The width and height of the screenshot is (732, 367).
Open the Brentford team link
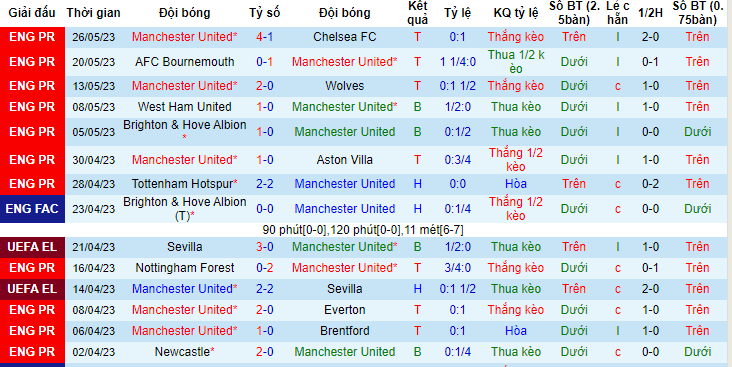coord(345,331)
